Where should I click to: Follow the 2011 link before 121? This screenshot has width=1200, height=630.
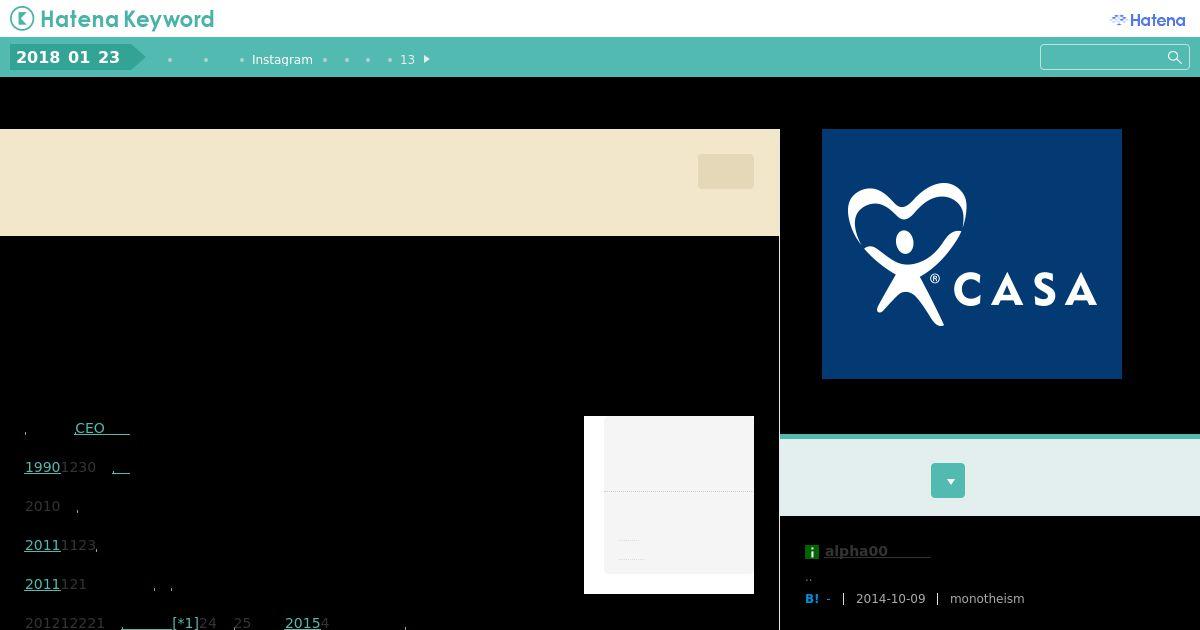pyautogui.click(x=43, y=584)
